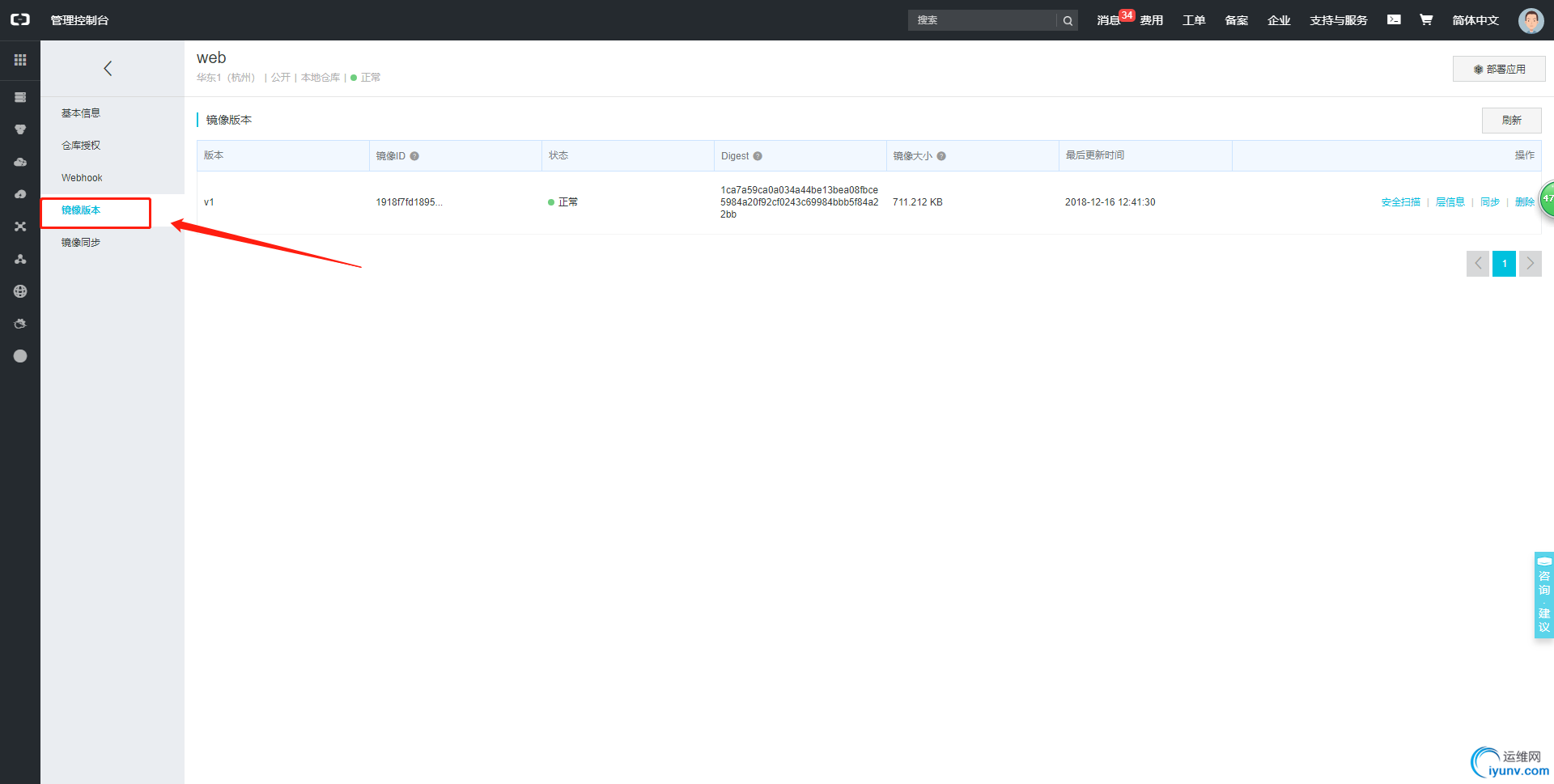
Task: Open the user avatar menu
Action: [1531, 20]
